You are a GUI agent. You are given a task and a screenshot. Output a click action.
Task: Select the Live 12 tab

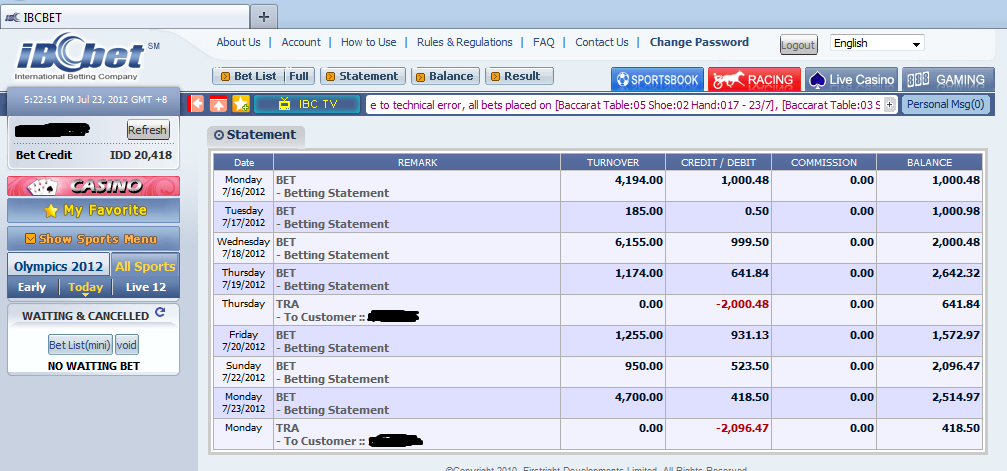146,287
